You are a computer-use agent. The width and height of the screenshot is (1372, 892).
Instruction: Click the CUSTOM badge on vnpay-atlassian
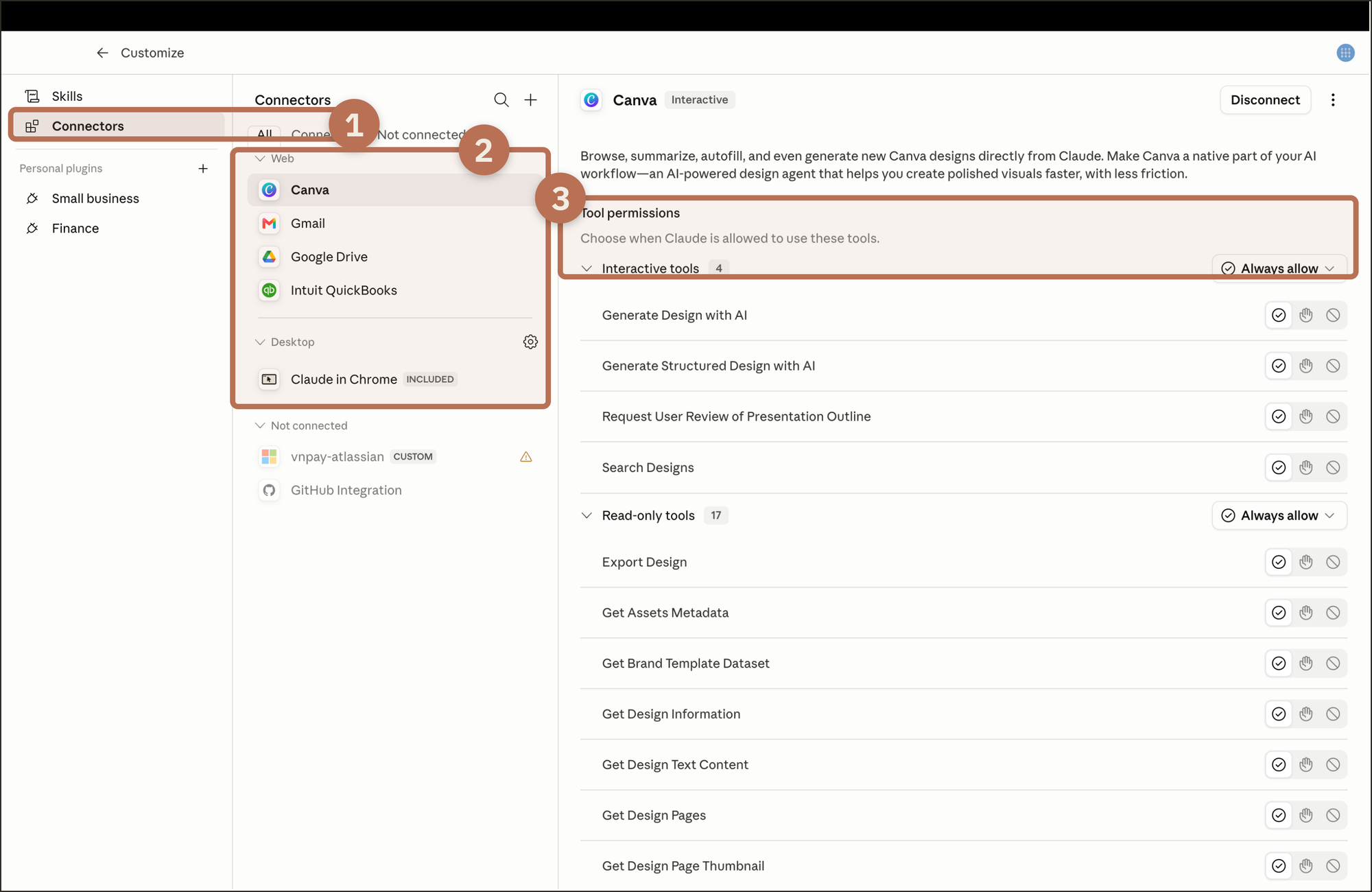tap(413, 457)
